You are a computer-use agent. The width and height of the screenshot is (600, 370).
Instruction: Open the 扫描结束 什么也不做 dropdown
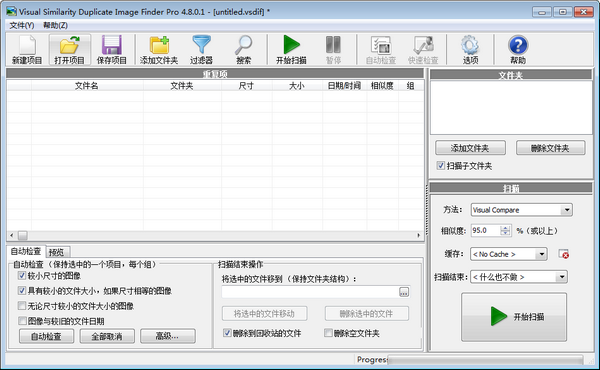point(561,277)
